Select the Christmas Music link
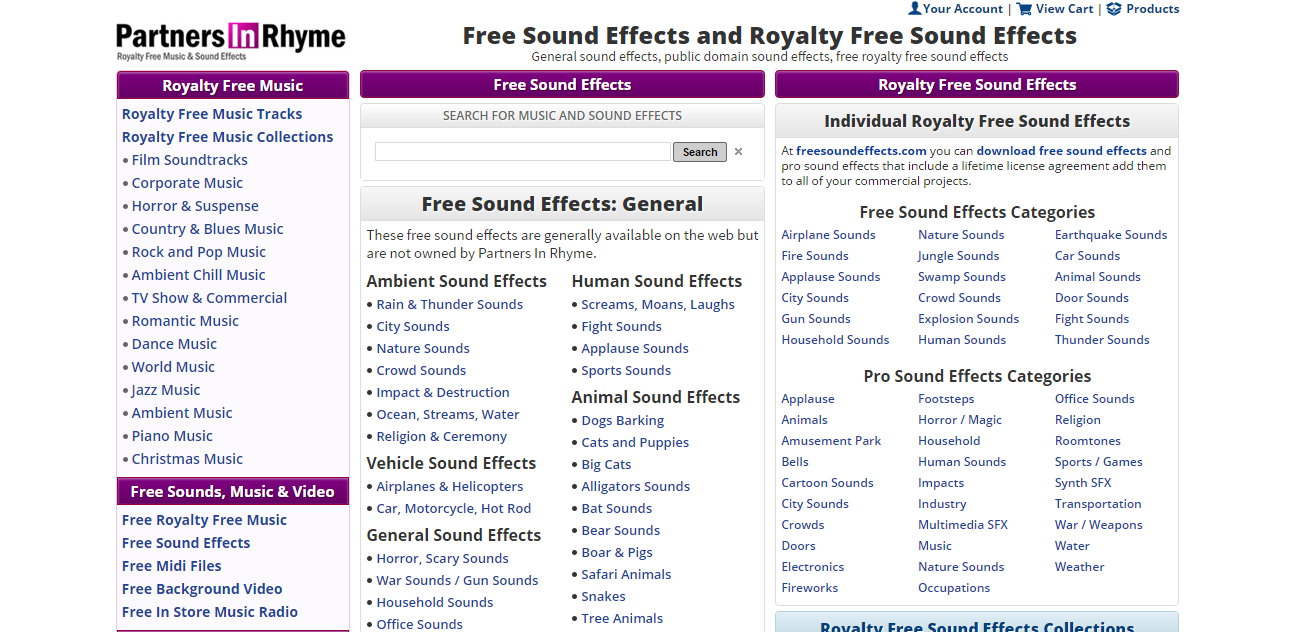Screen dimensions: 1289x632 [187, 459]
